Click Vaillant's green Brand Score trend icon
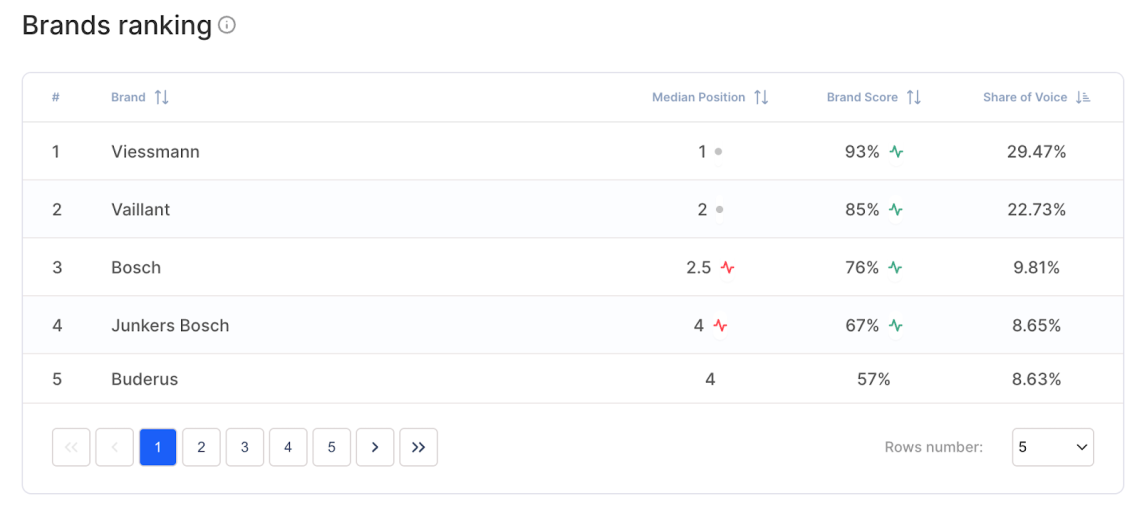 (896, 210)
